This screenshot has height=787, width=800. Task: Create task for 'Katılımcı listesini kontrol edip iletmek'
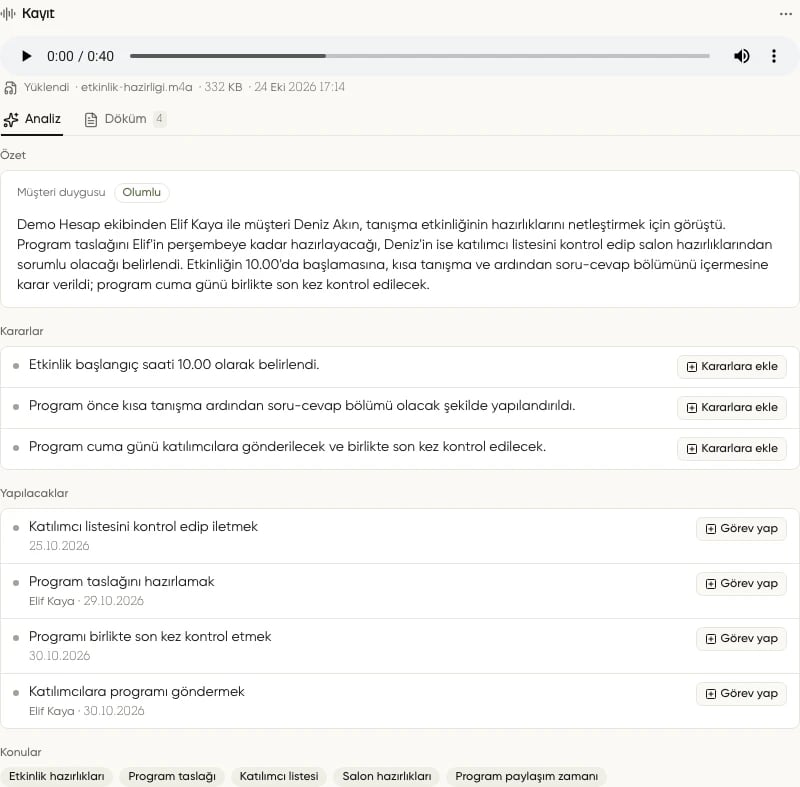tap(741, 528)
